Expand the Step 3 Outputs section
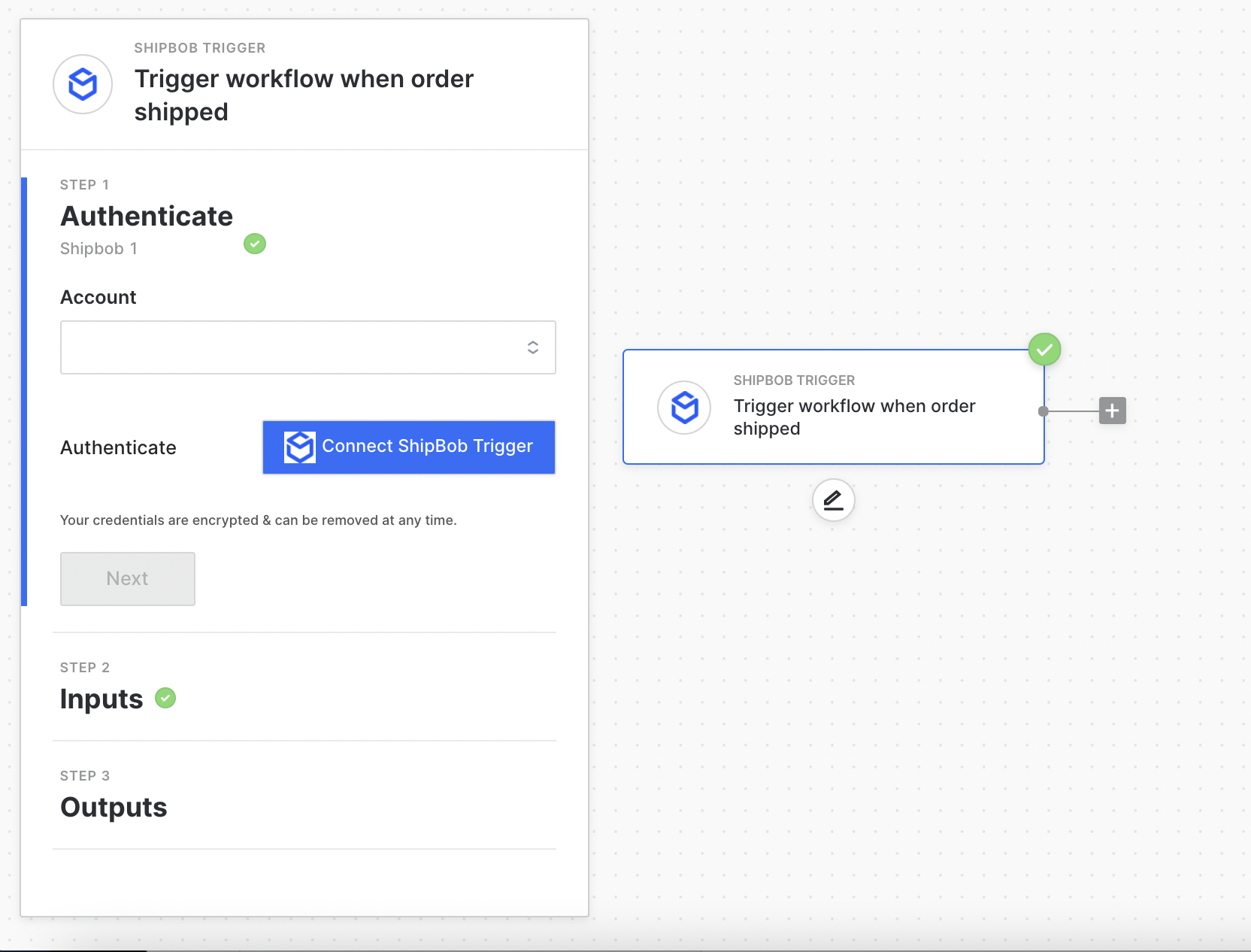Viewport: 1251px width, 952px height. [114, 807]
